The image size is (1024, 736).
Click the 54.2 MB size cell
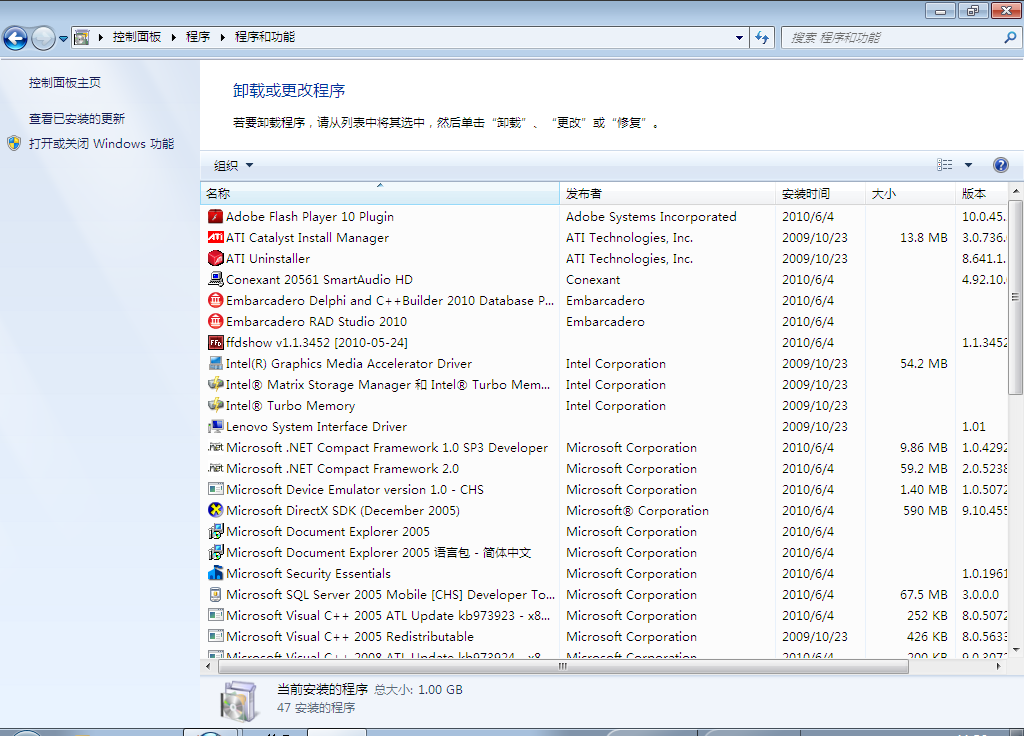click(x=923, y=363)
